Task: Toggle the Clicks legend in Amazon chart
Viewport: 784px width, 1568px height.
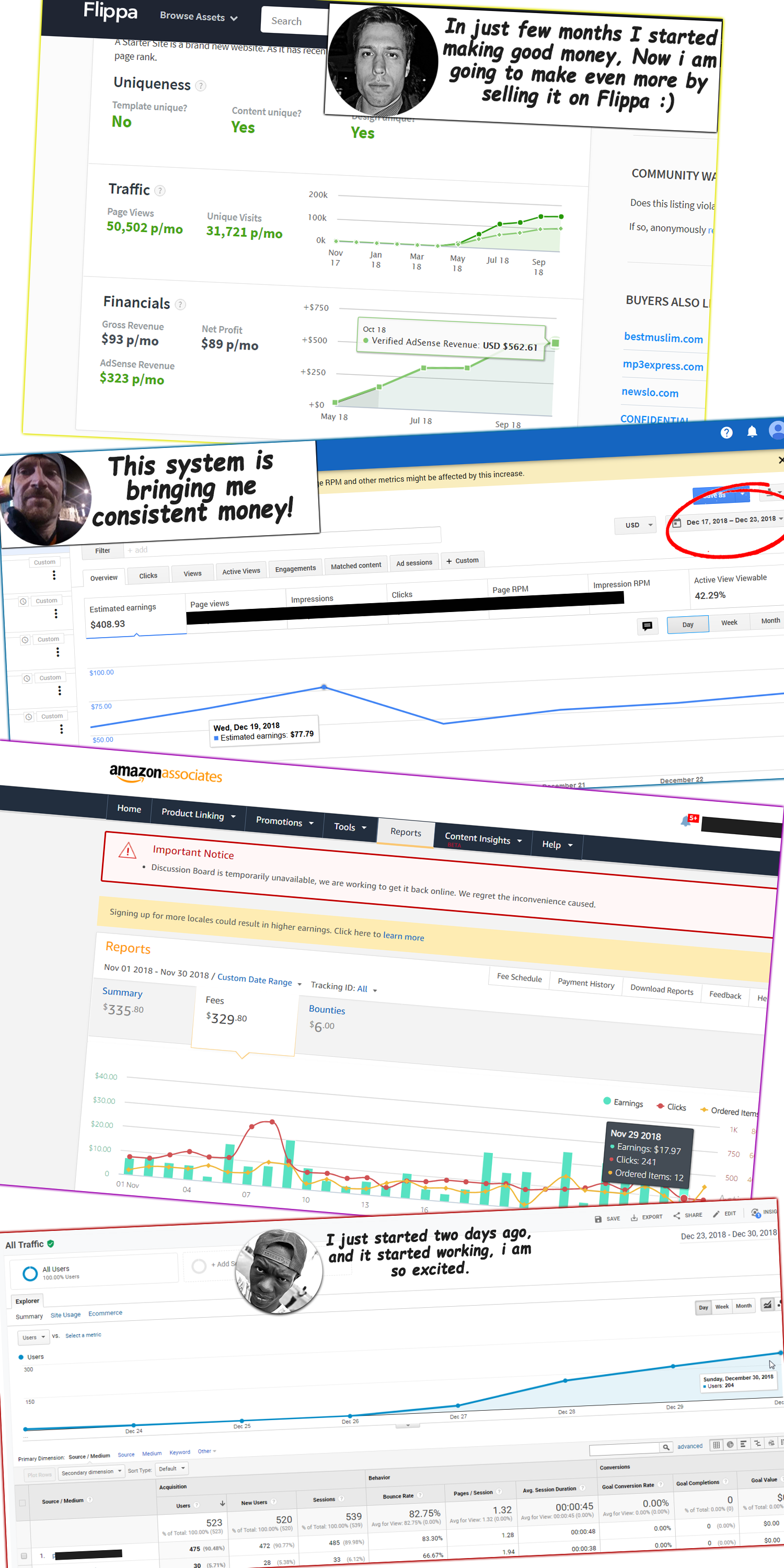Action: click(672, 1106)
